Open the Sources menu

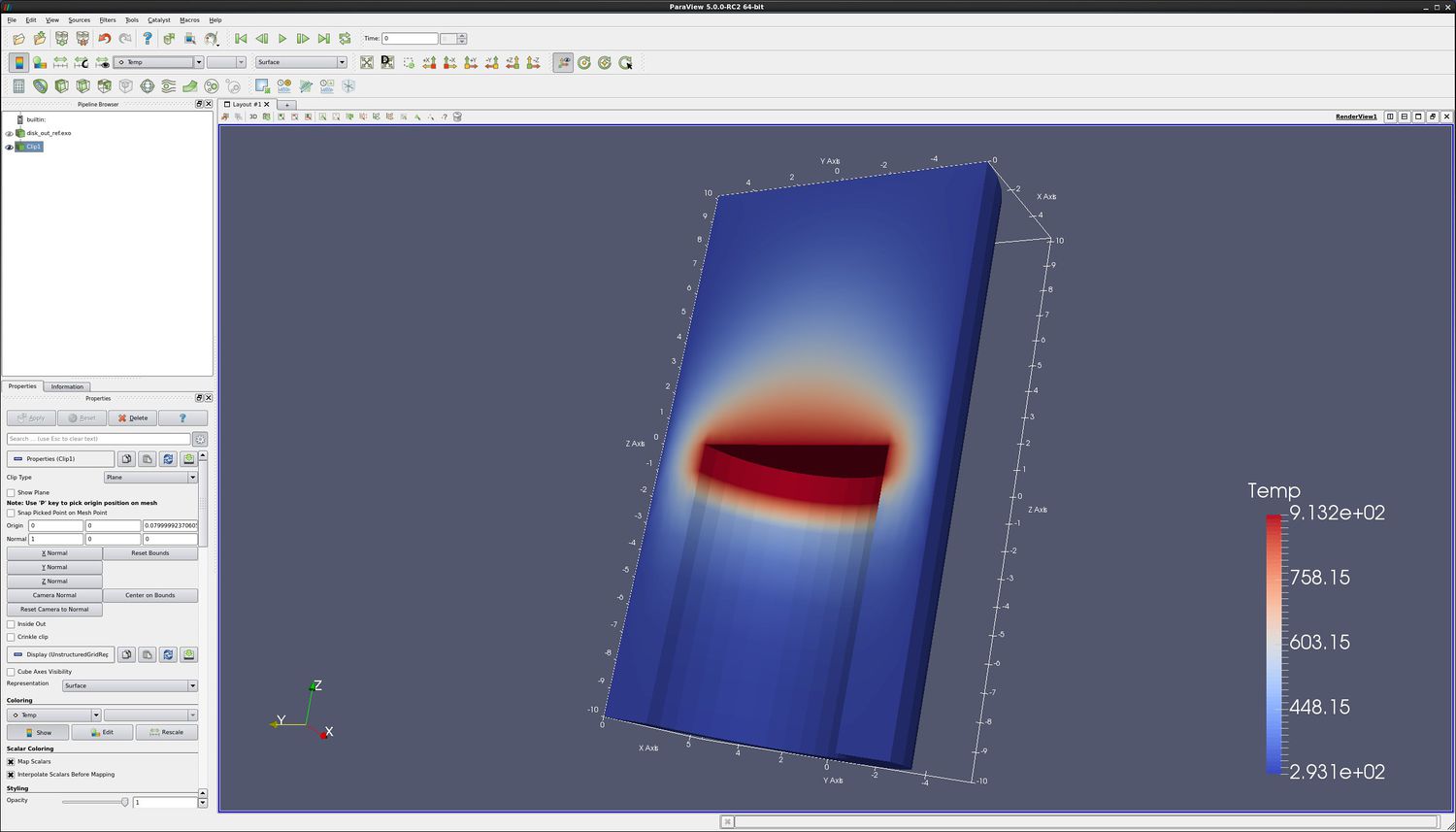point(80,19)
